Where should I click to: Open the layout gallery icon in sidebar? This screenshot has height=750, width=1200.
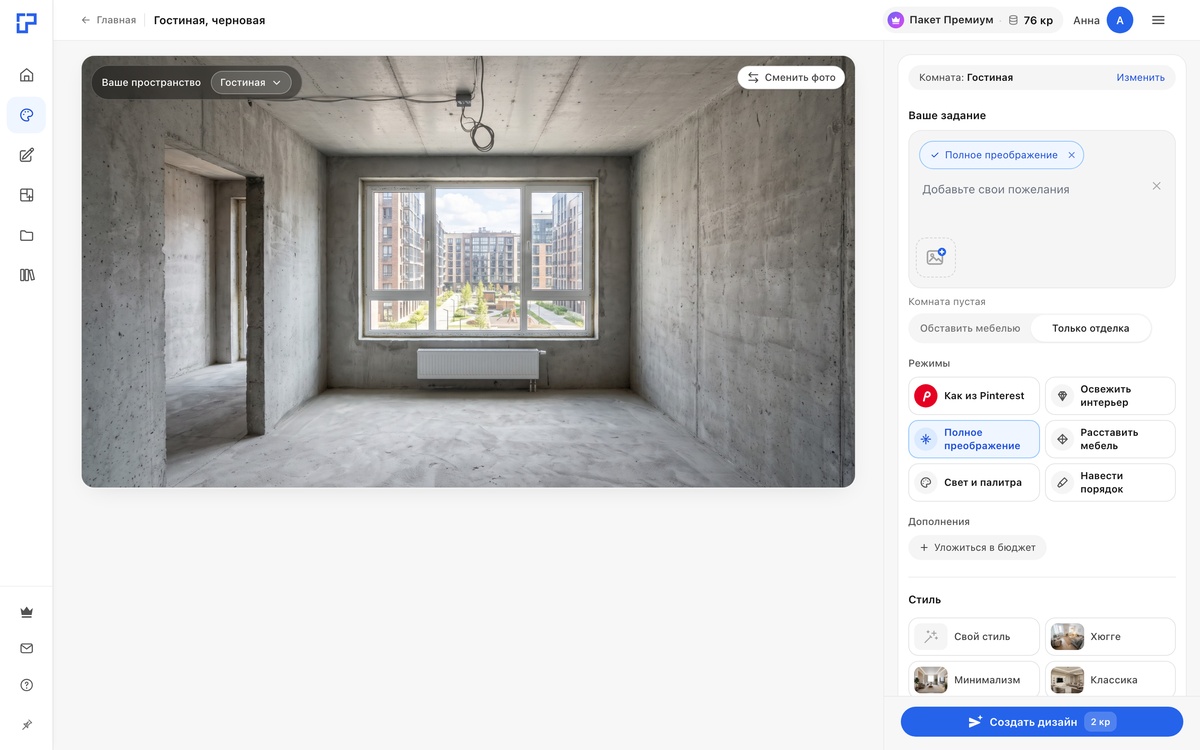[x=26, y=195]
